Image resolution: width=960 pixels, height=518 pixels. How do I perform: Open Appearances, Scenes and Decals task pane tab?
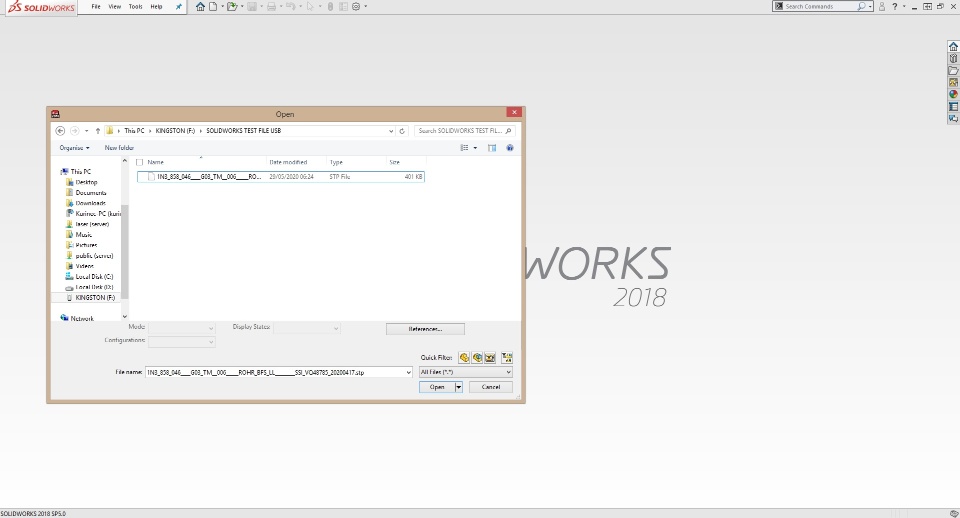(x=953, y=94)
